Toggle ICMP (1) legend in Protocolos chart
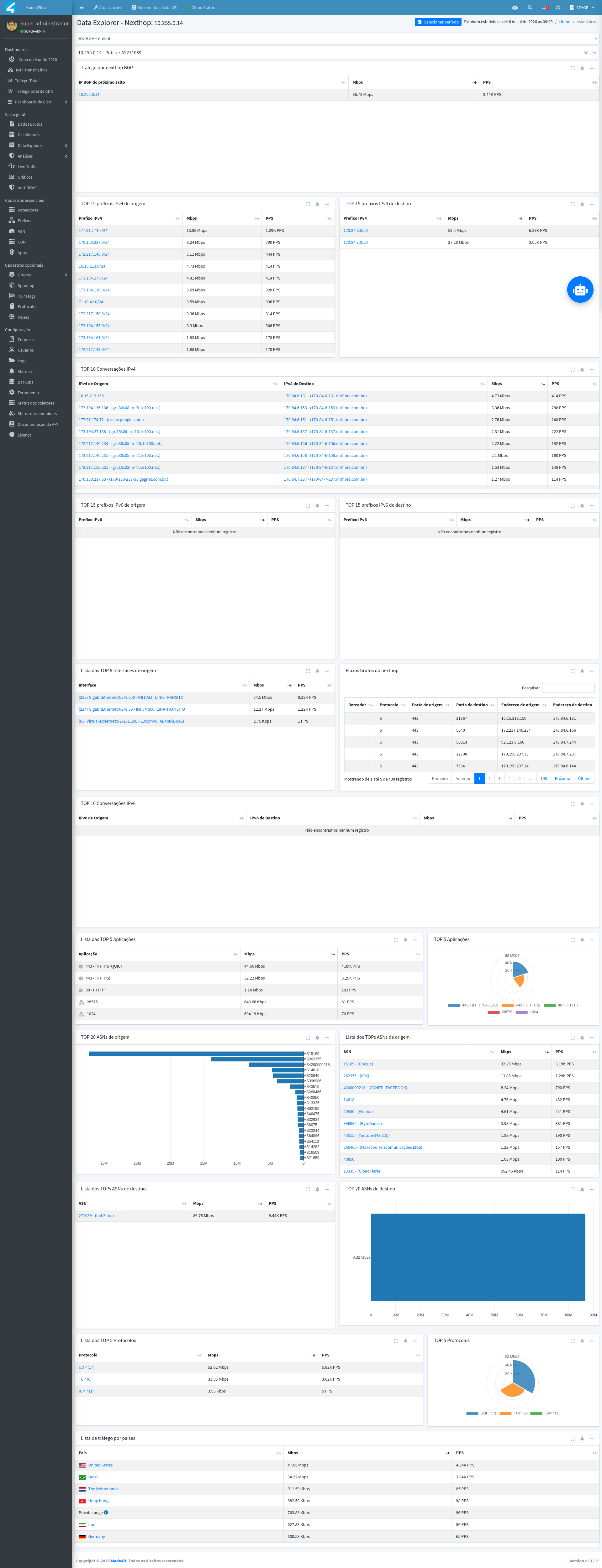Screen dimensions: 602x1568 (x=545, y=1414)
